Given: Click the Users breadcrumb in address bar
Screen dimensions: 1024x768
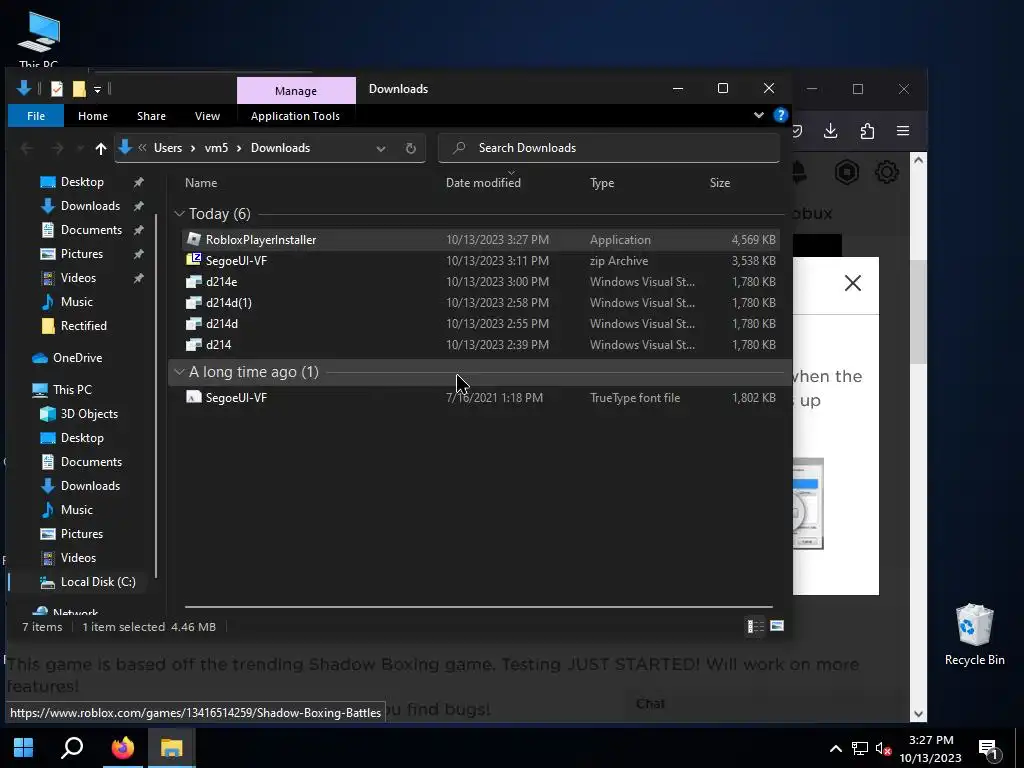Looking at the screenshot, I should pyautogui.click(x=168, y=148).
